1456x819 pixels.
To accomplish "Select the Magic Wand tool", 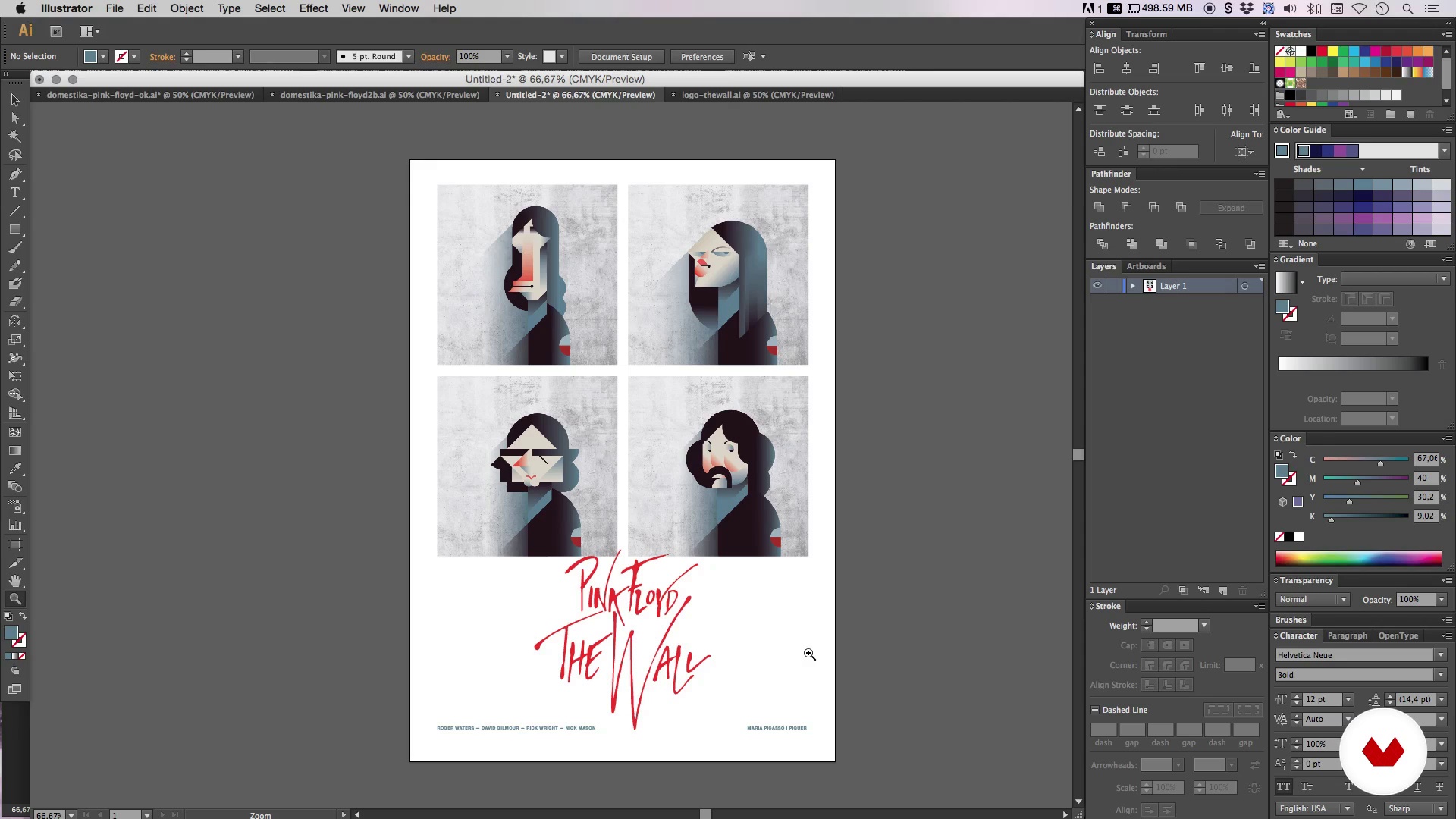I will click(14, 136).
